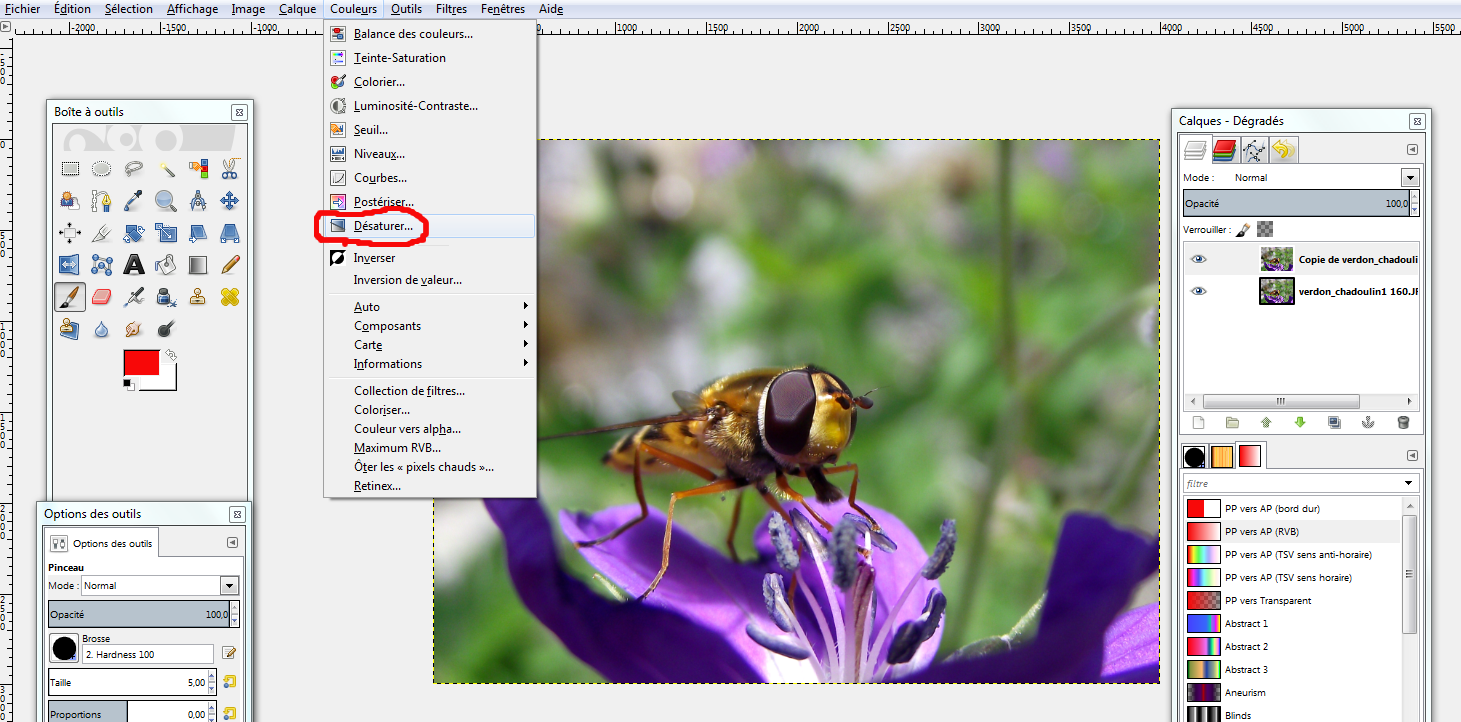
Task: Select the Smudge finger tool
Action: click(134, 328)
